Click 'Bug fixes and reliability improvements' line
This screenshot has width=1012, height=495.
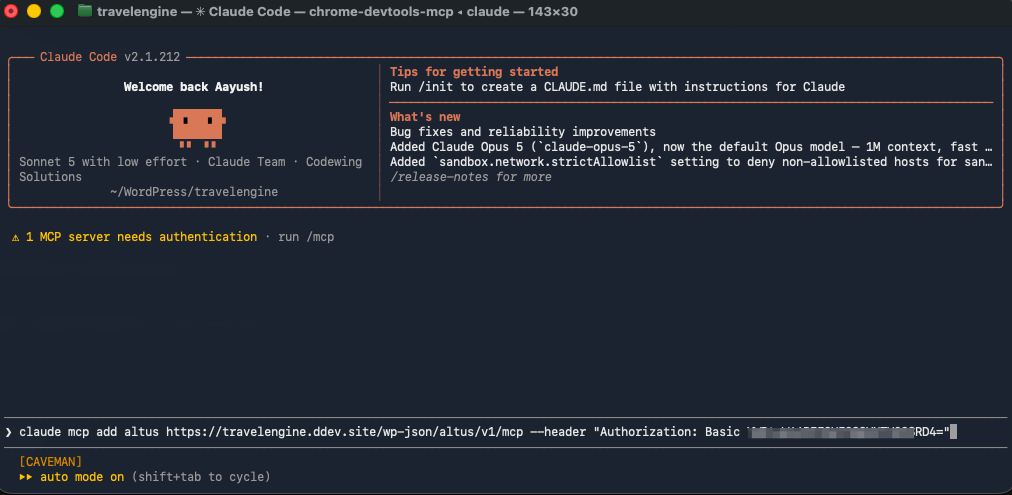(523, 132)
